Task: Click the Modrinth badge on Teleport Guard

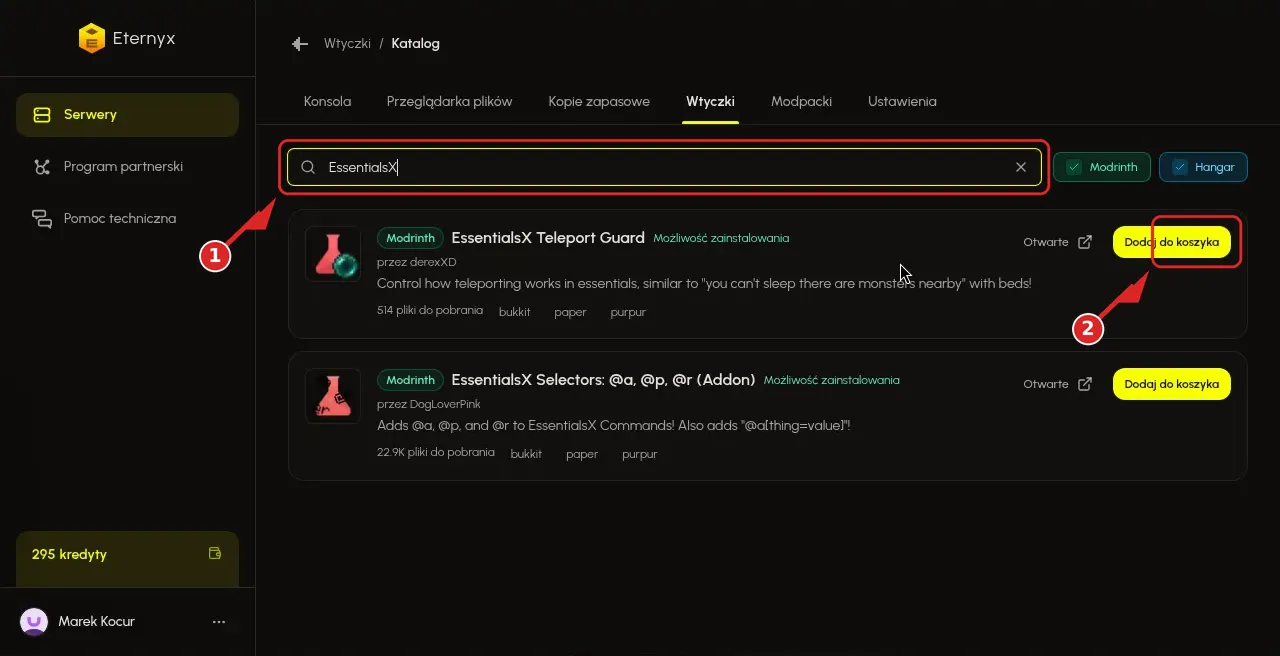Action: point(411,238)
